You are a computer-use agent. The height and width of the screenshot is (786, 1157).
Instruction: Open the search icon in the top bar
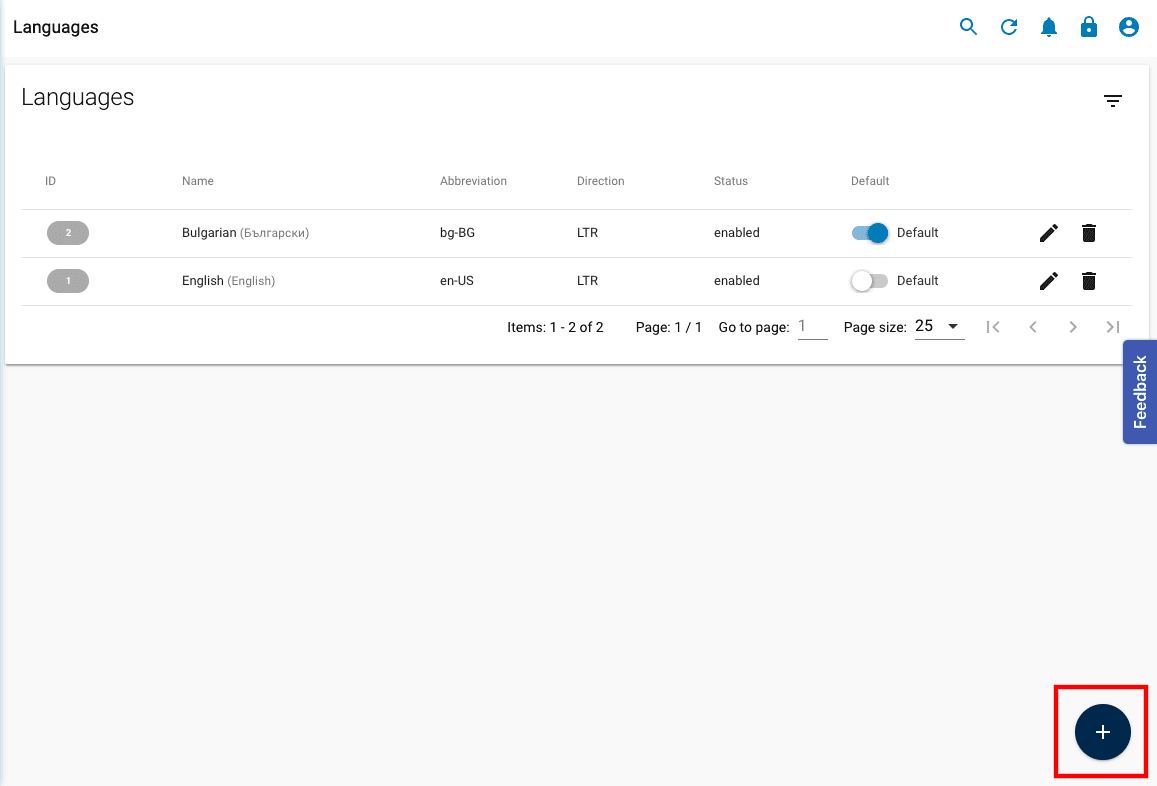tap(968, 27)
